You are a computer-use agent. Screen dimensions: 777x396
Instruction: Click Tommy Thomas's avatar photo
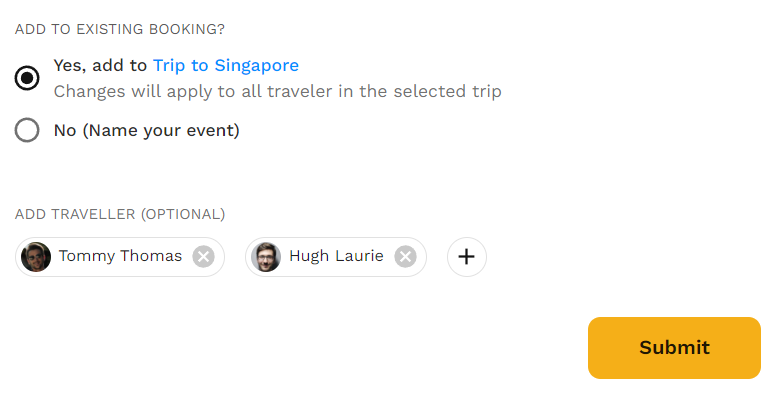(x=36, y=257)
